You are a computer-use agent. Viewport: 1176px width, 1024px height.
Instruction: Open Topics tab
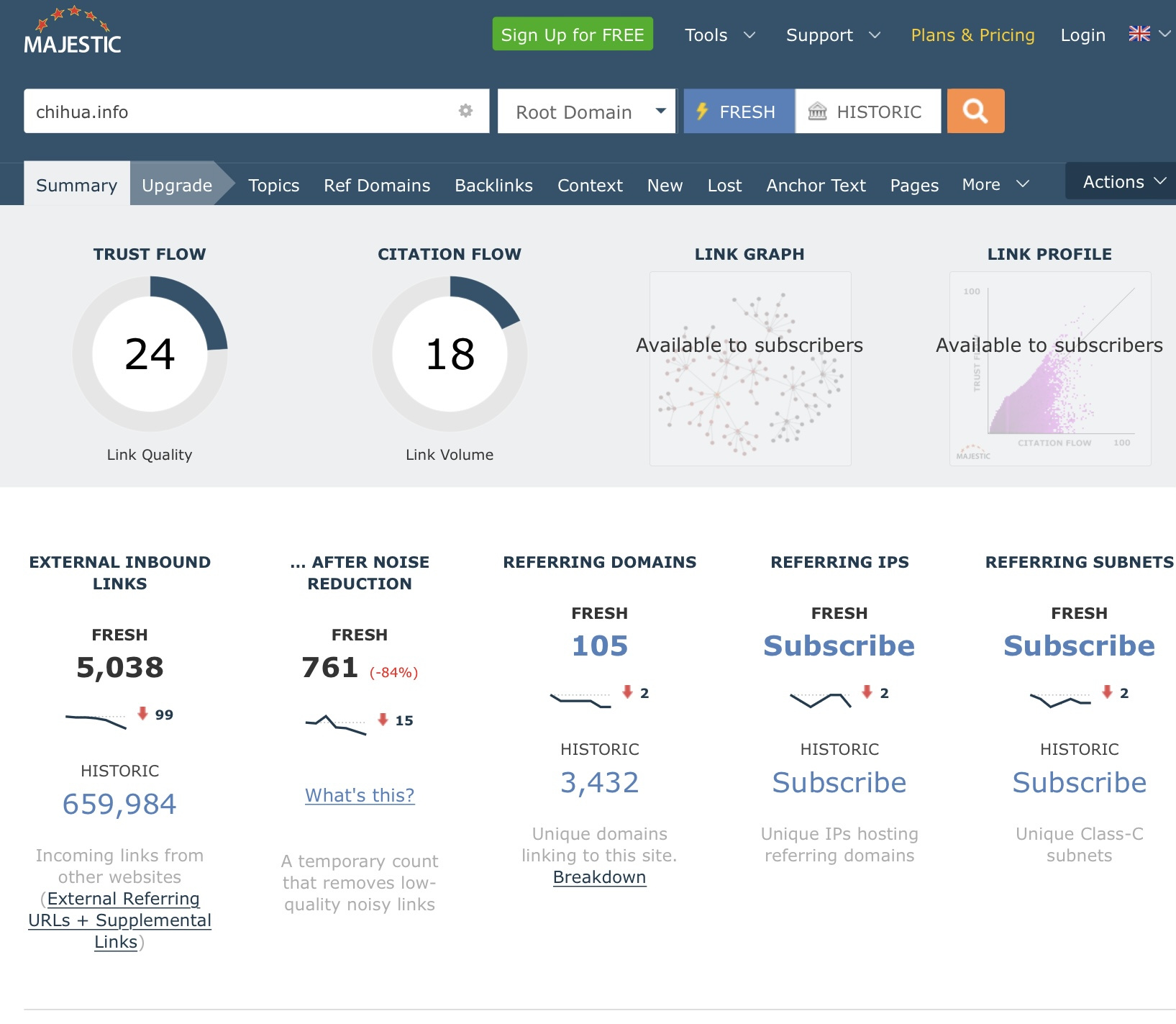[274, 185]
